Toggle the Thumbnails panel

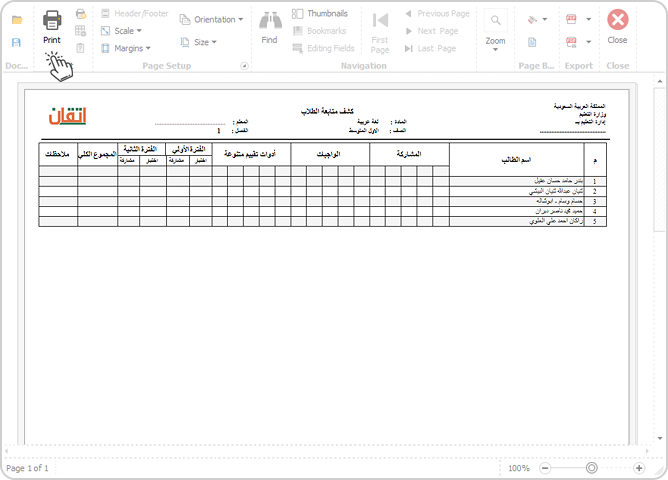[x=320, y=14]
